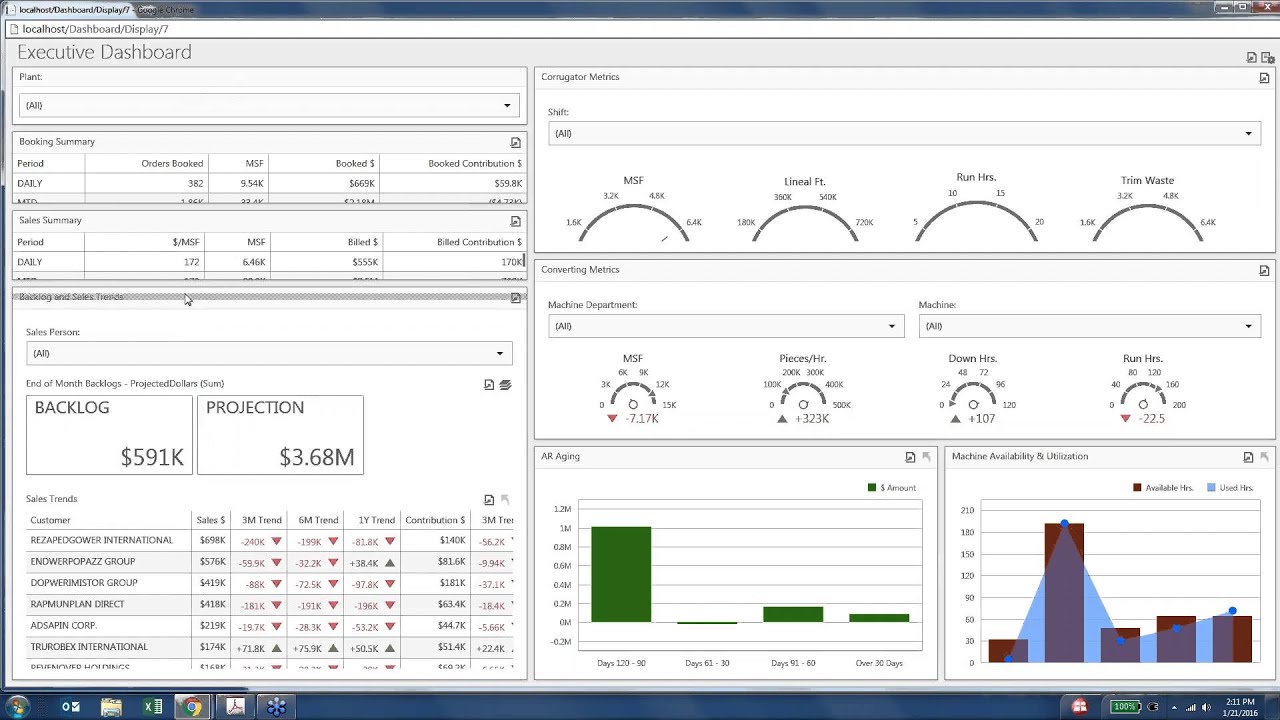The height and width of the screenshot is (720, 1280).
Task: Export the Converting Metrics panel
Action: 1264,271
